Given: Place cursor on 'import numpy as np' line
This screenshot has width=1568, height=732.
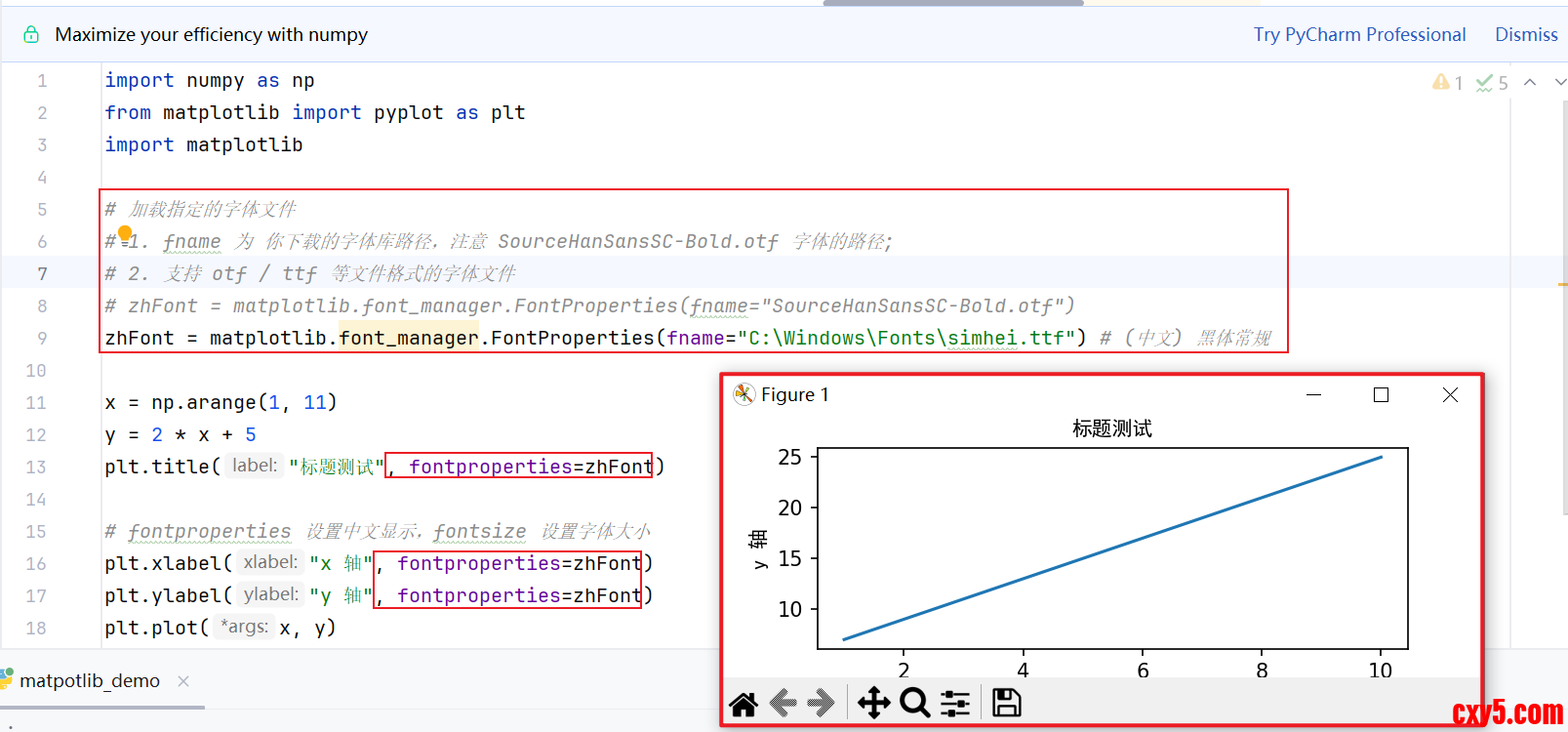Looking at the screenshot, I should [x=210, y=81].
